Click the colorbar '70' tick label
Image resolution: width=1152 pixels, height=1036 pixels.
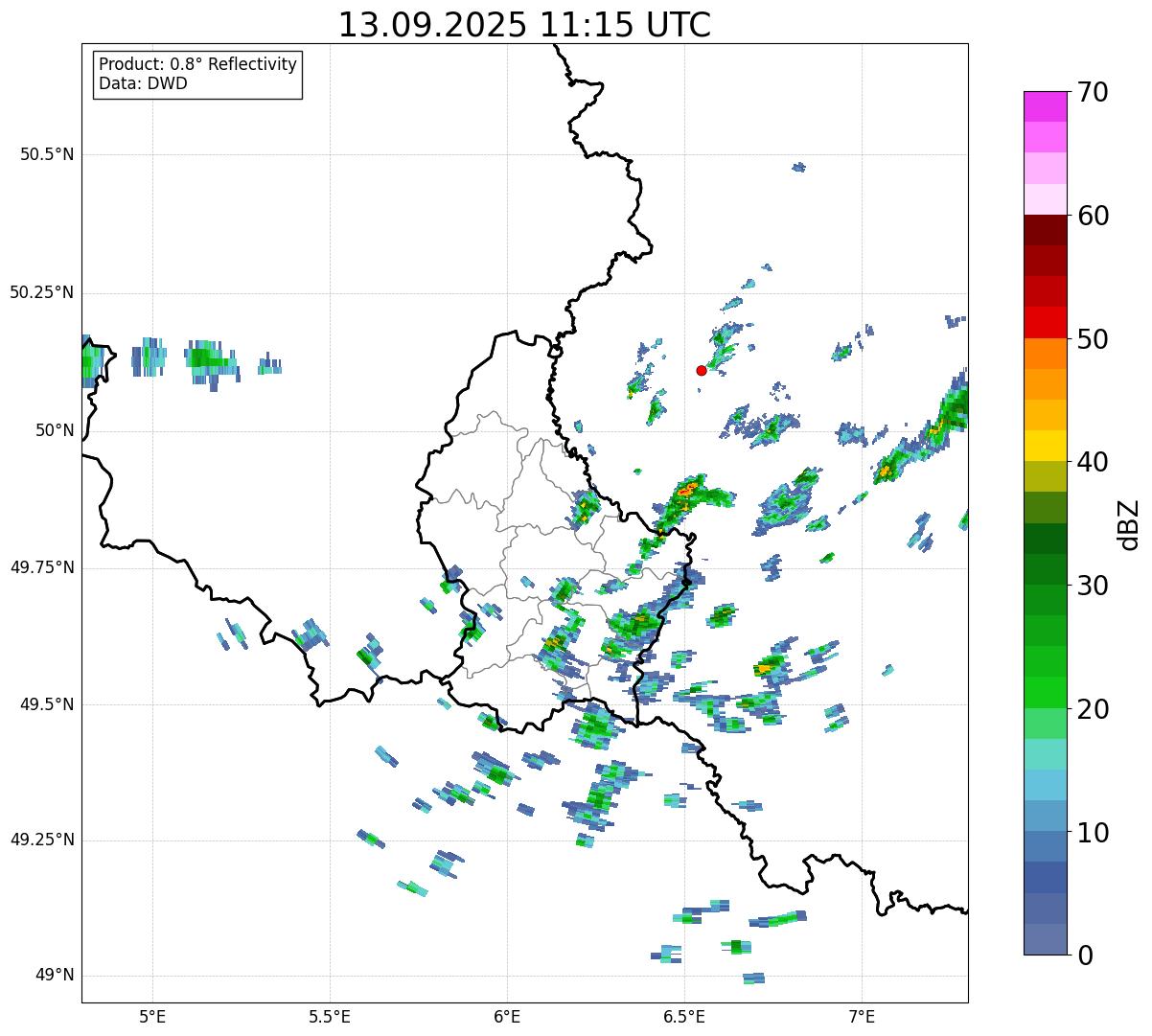(x=1094, y=92)
